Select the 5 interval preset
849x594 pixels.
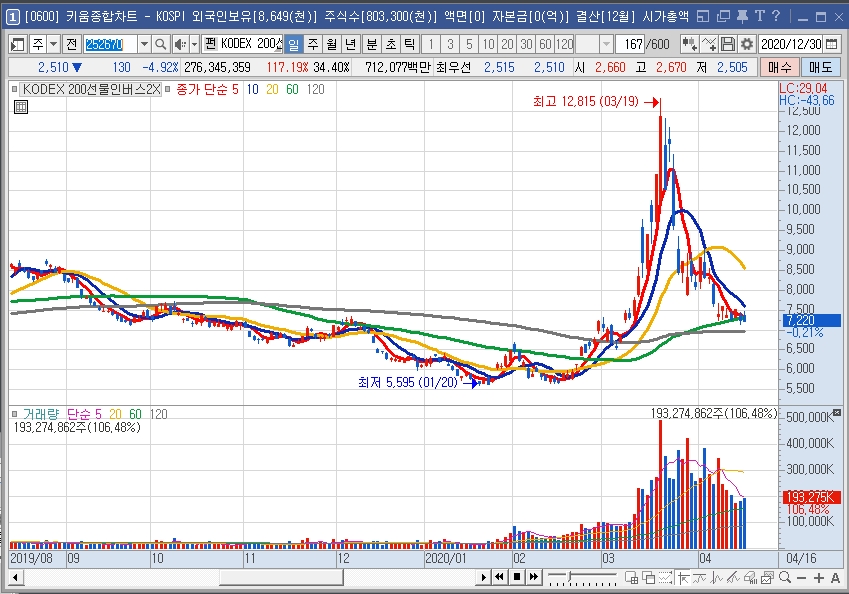469,44
